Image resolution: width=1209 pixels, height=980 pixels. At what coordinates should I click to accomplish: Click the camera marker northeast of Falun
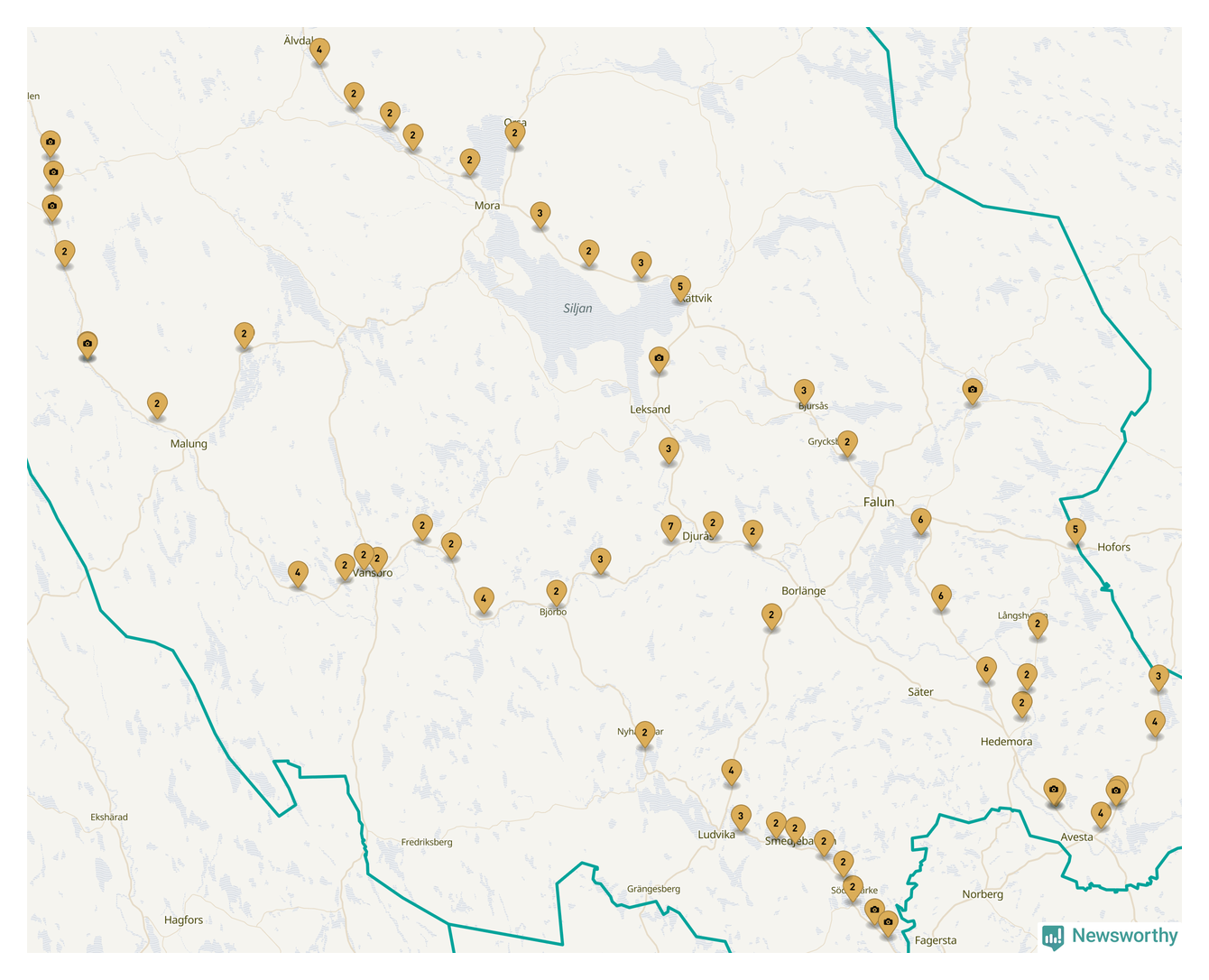point(972,390)
